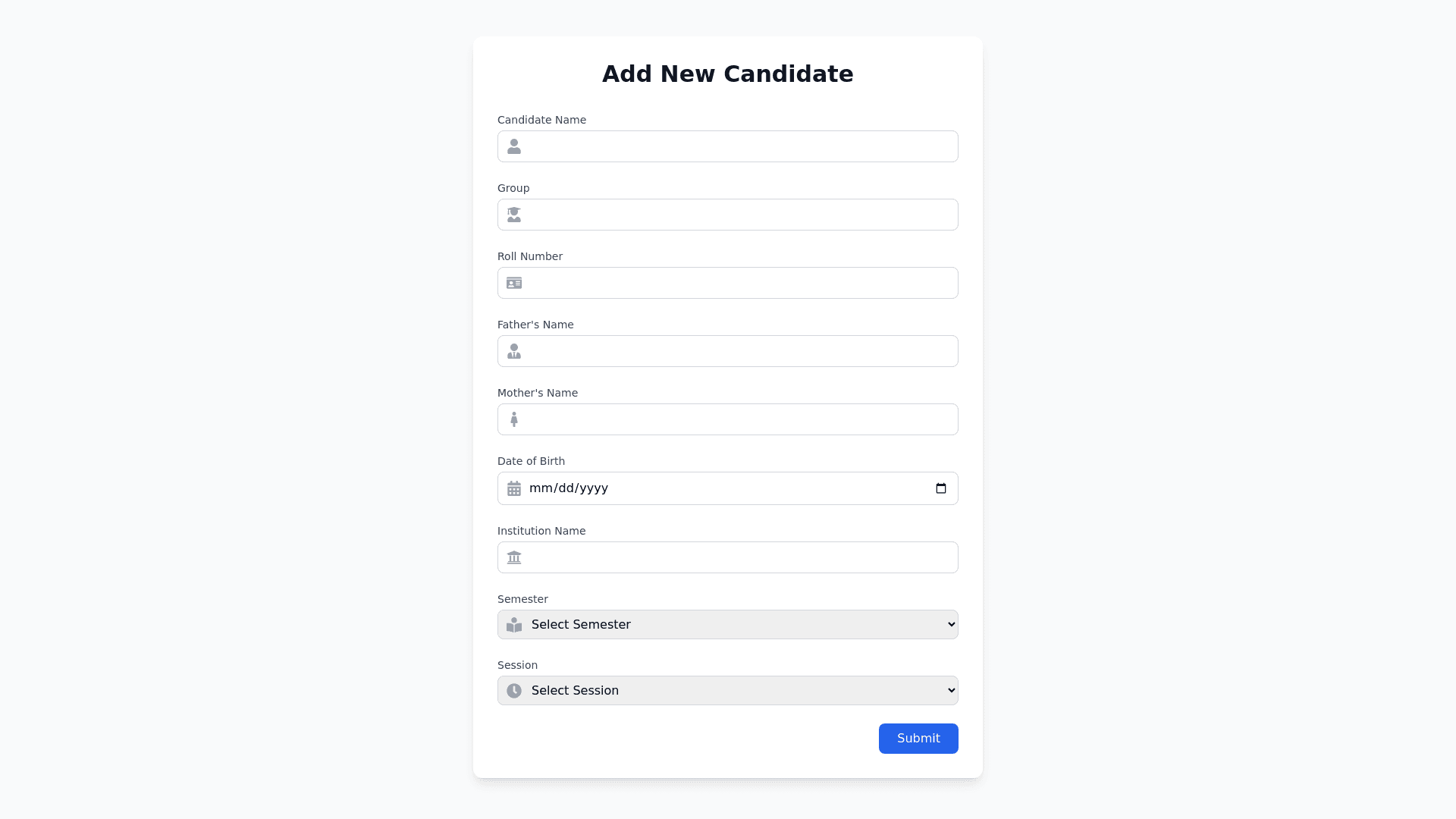Image resolution: width=1456 pixels, height=819 pixels.
Task: Click the Mother's Name input field
Action: (x=739, y=419)
